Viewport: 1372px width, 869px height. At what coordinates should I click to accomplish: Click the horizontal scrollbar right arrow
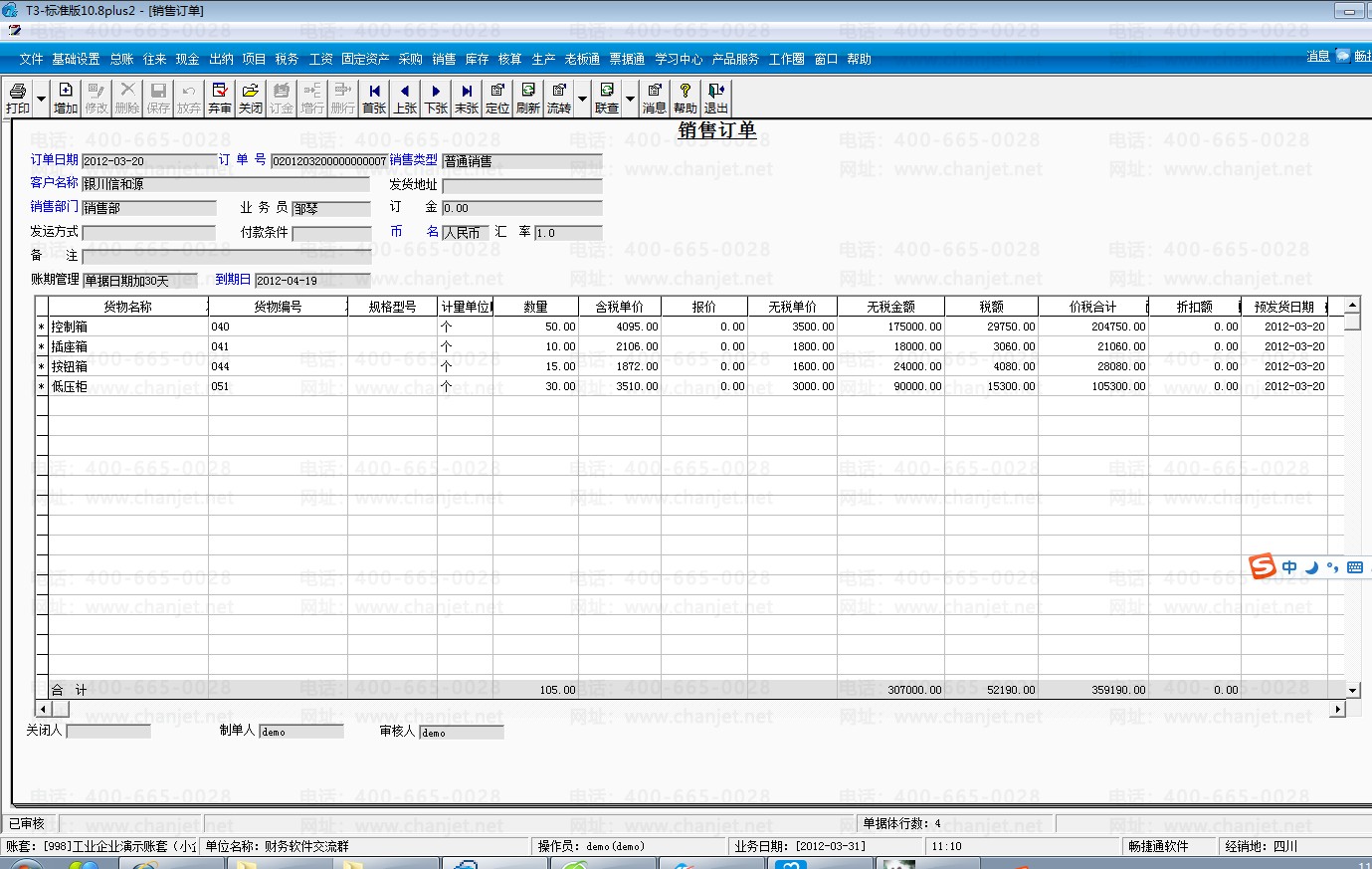click(x=1337, y=709)
